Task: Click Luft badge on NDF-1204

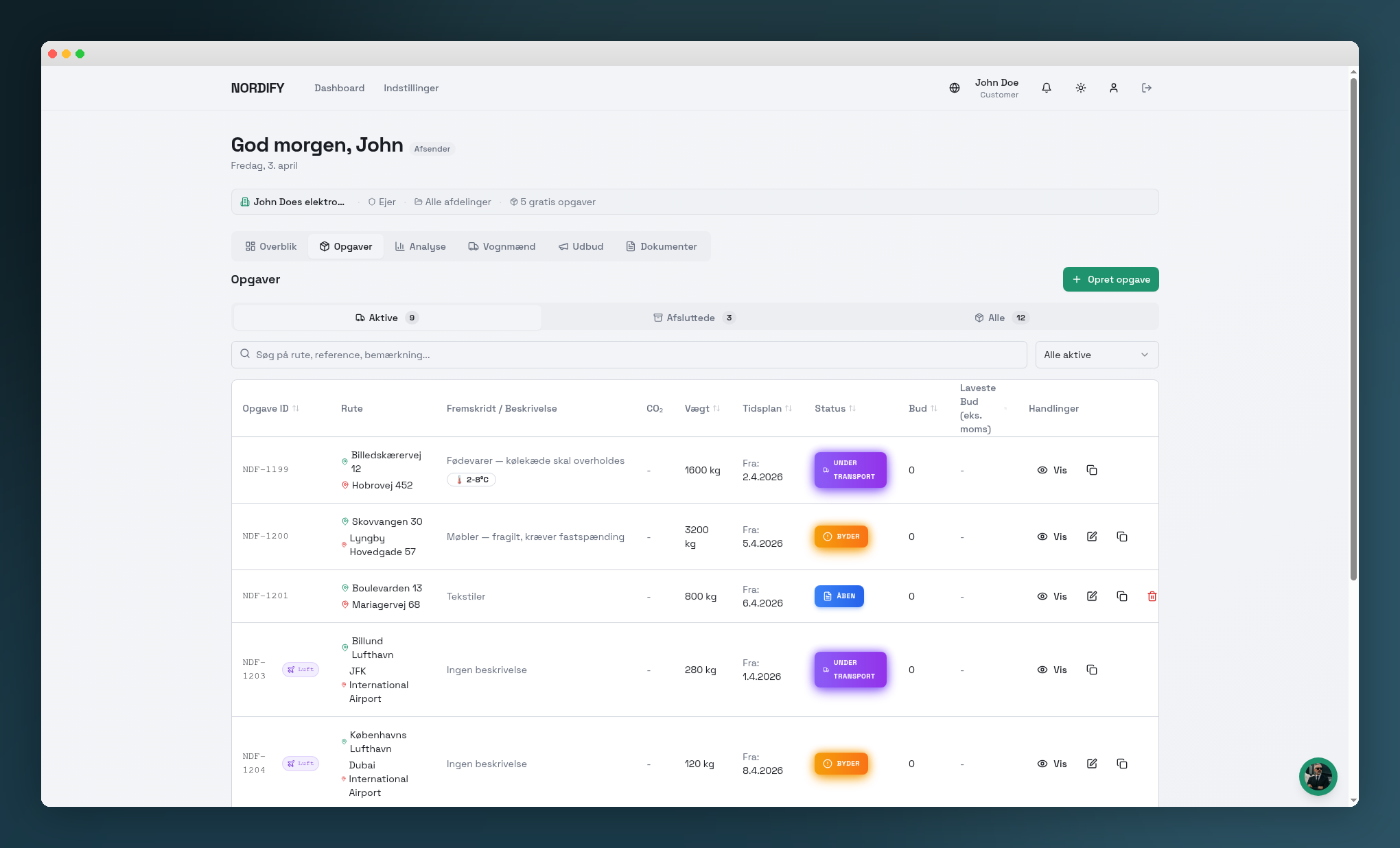Action: coord(301,764)
